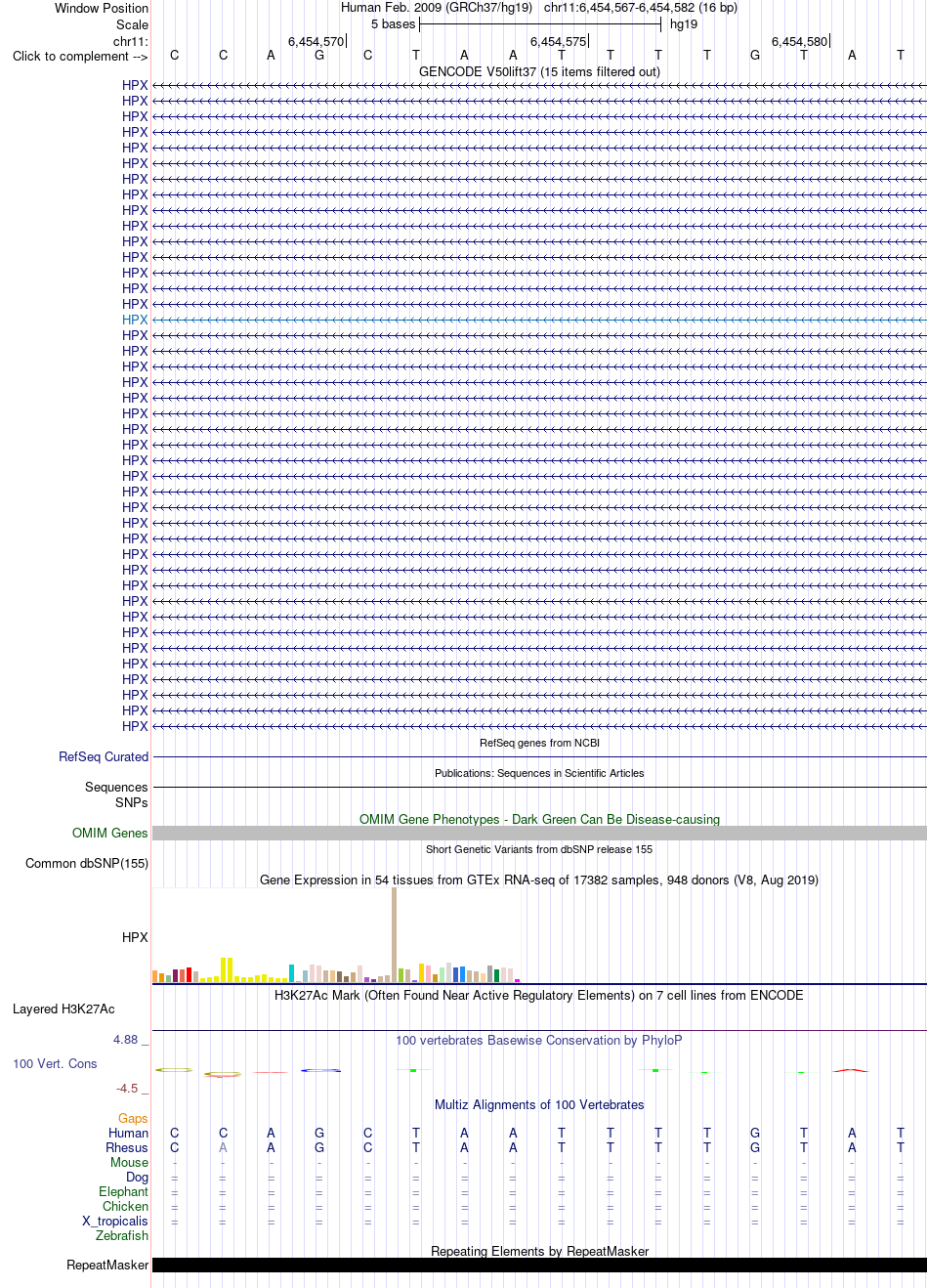This screenshot has height=1288, width=928.
Task: Select the Human alignment row label
Action: [128, 1133]
